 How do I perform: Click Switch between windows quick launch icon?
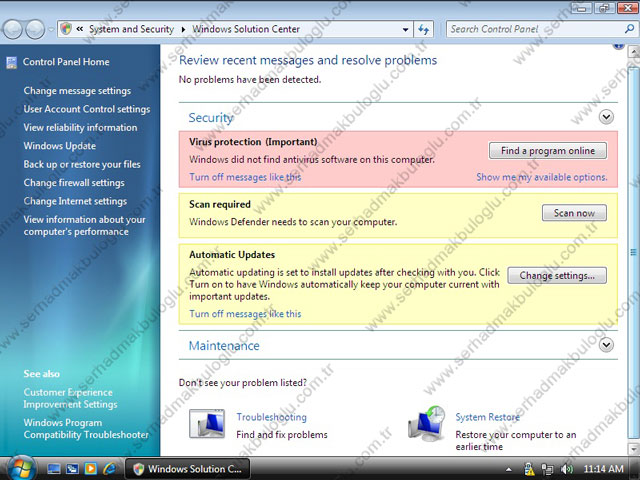tap(72, 469)
